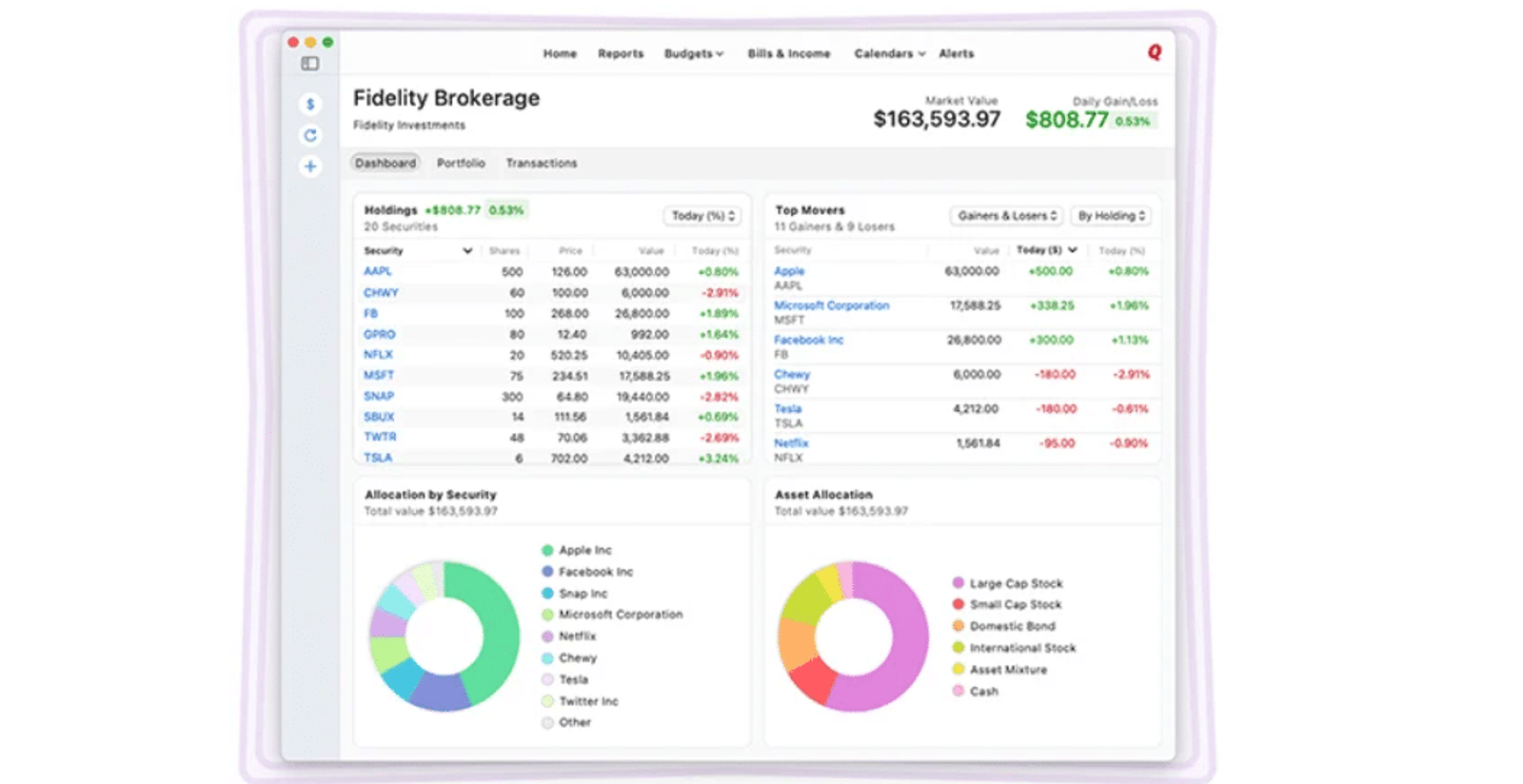Open the Today (%) dropdown in Holdings
Viewport: 1523px width, 784px height.
click(702, 216)
